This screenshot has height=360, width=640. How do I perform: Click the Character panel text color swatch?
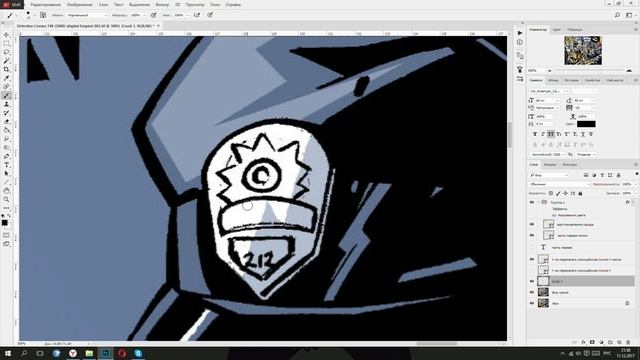click(586, 124)
